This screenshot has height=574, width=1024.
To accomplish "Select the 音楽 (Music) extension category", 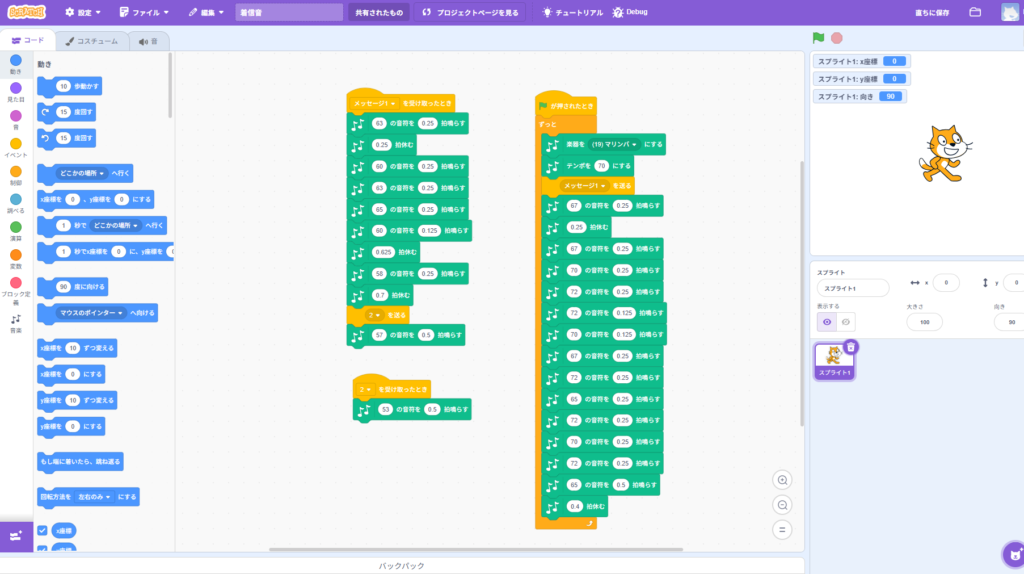I will coord(16,323).
